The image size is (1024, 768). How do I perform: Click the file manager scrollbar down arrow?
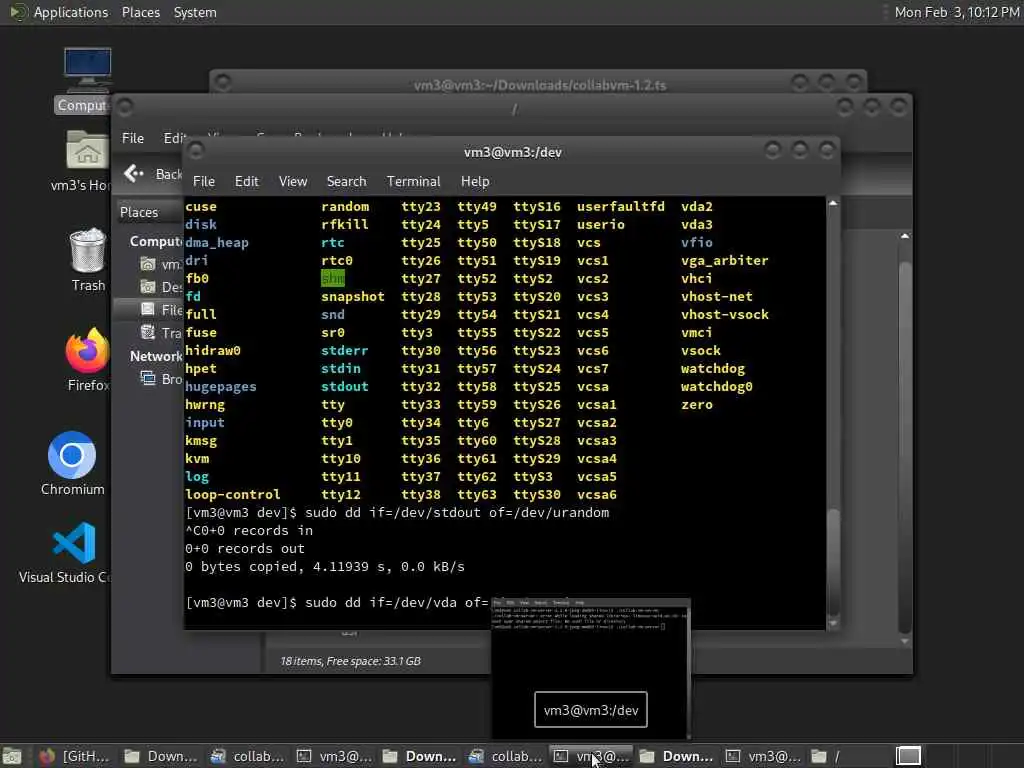[x=904, y=641]
